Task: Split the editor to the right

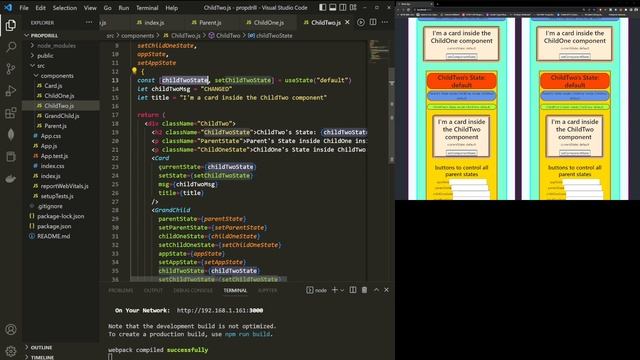Action: [373, 22]
